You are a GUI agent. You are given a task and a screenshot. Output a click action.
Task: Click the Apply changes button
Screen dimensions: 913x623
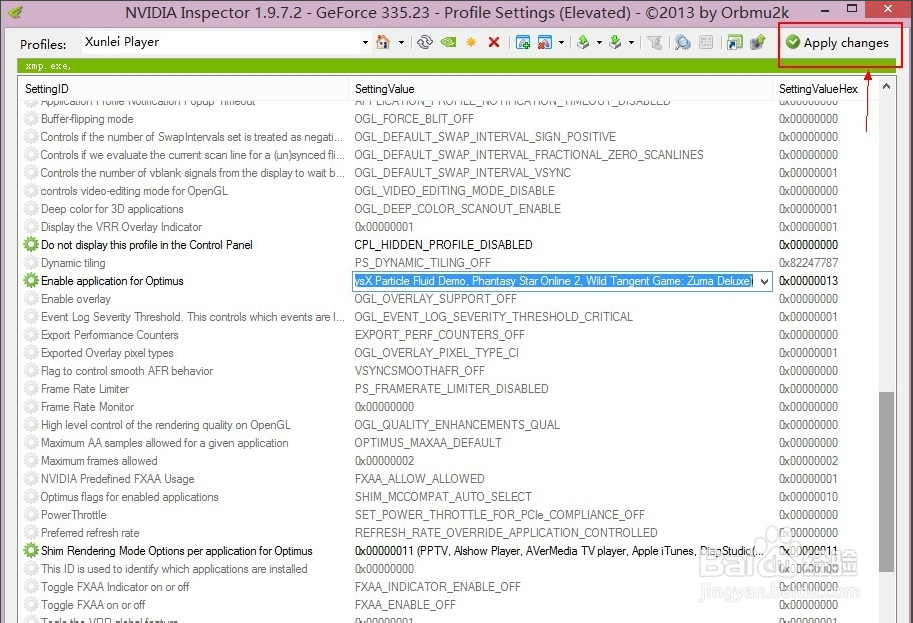point(837,43)
